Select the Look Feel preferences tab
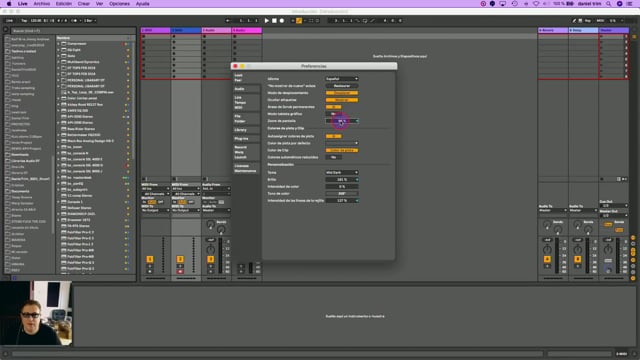640x360 pixels. [x=247, y=78]
